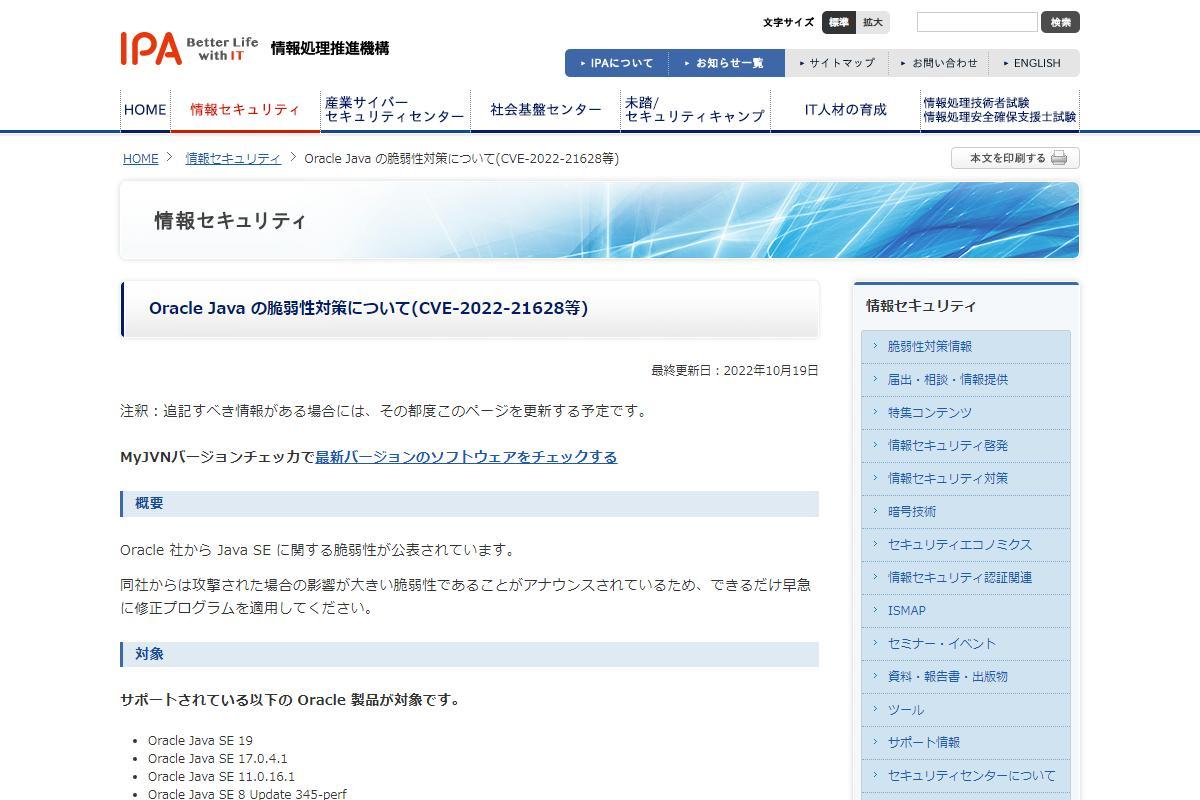1200x800 pixels.
Task: Set font size to 標準
Action: tap(839, 22)
